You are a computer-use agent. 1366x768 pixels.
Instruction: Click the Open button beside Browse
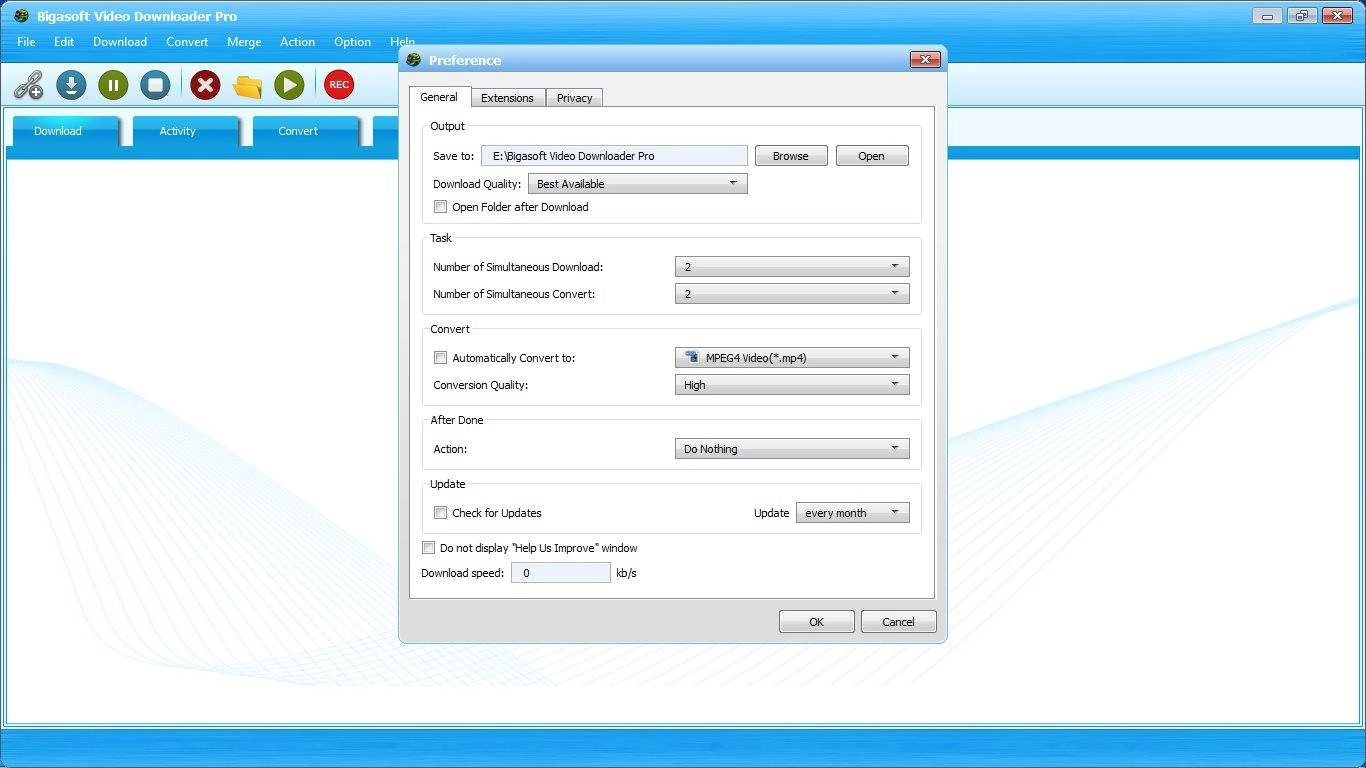pyautogui.click(x=871, y=156)
